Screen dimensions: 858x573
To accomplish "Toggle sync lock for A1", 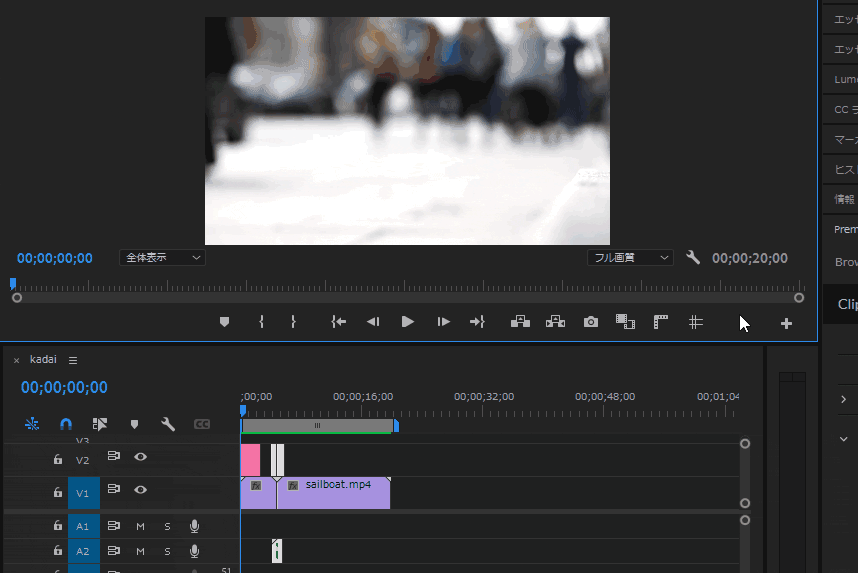I will point(113,525).
